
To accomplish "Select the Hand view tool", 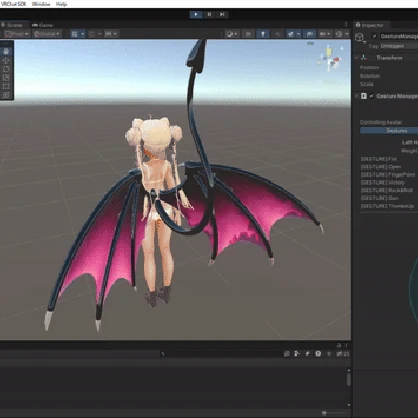I will coord(6,51).
